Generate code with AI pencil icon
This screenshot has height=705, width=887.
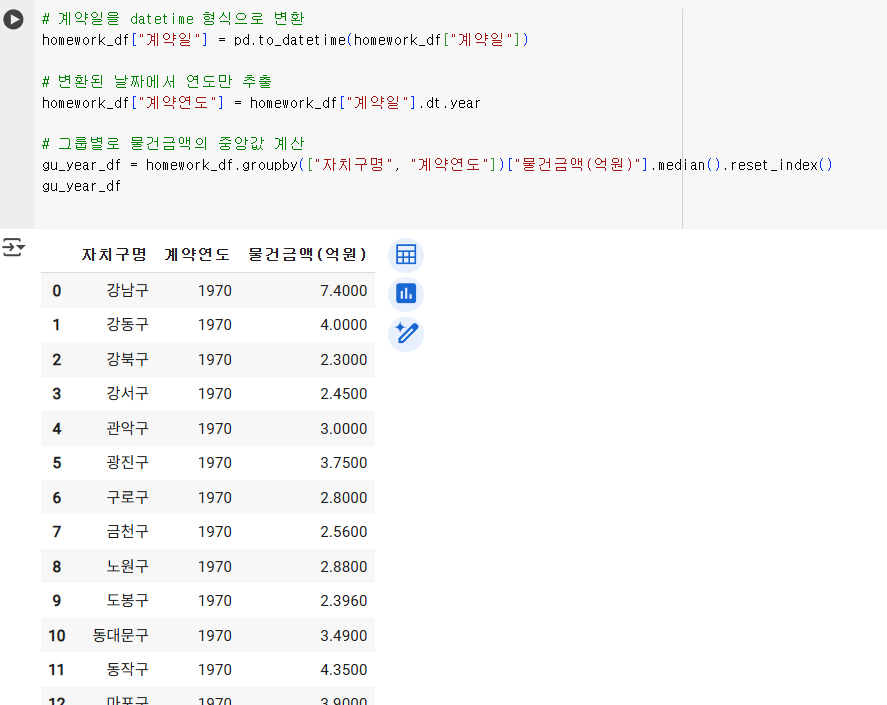(x=406, y=333)
